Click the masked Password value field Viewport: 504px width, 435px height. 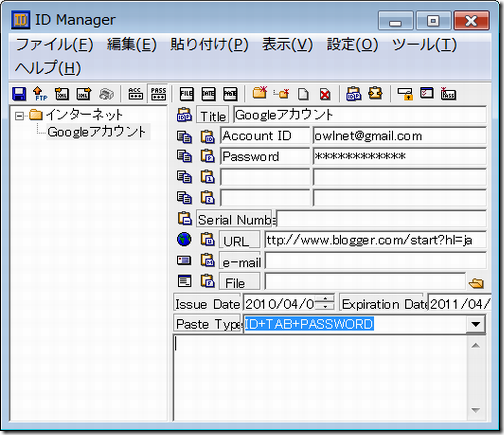pos(399,156)
